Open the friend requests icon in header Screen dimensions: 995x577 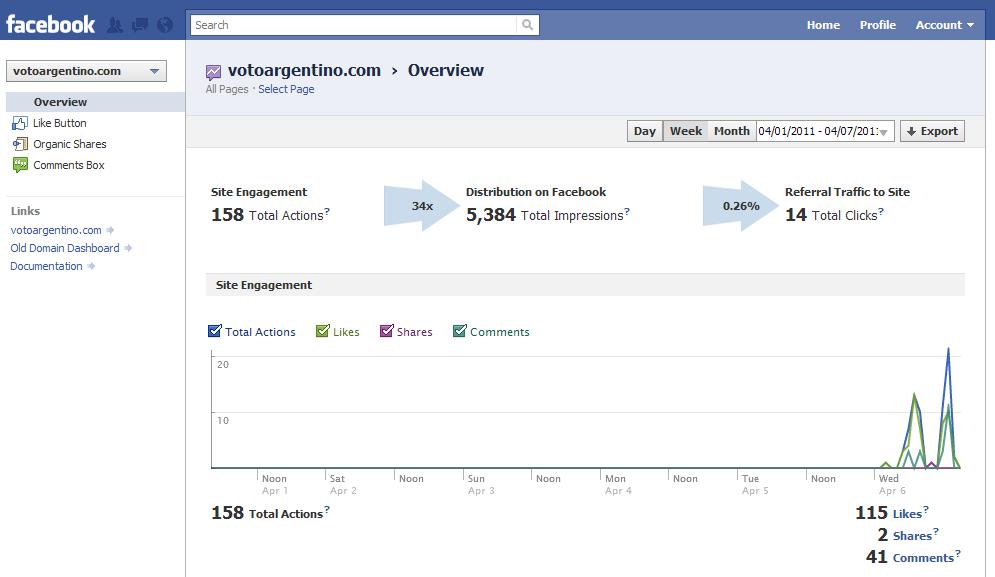(x=115, y=25)
